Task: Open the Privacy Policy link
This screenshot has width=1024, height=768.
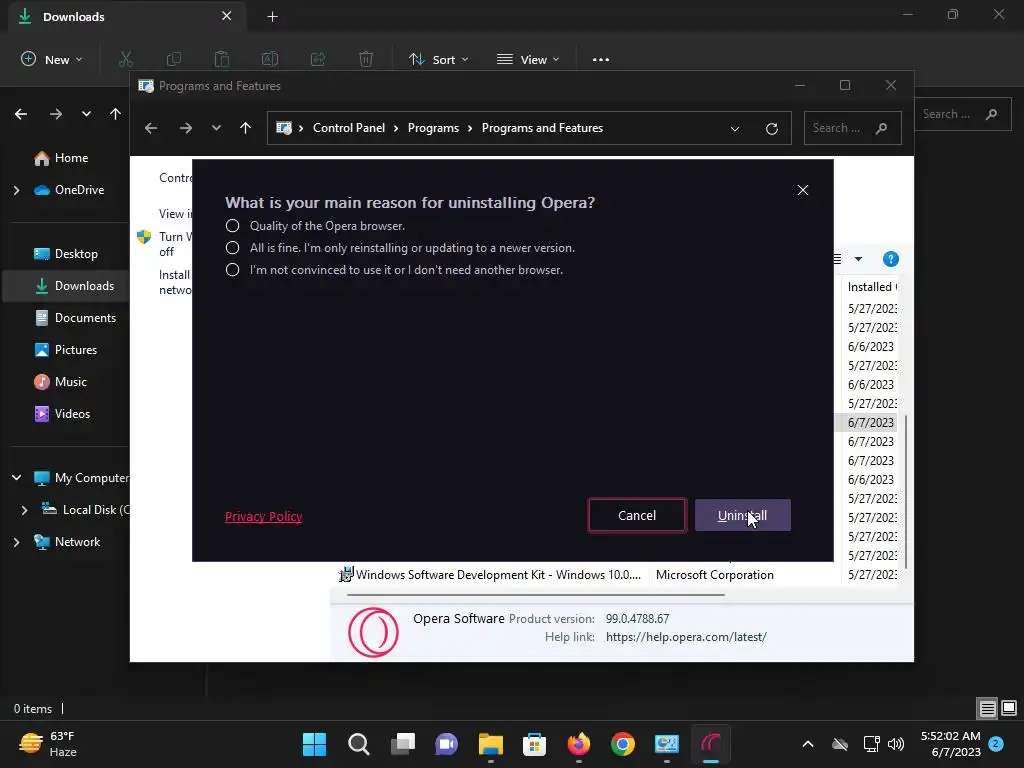Action: pos(263,517)
